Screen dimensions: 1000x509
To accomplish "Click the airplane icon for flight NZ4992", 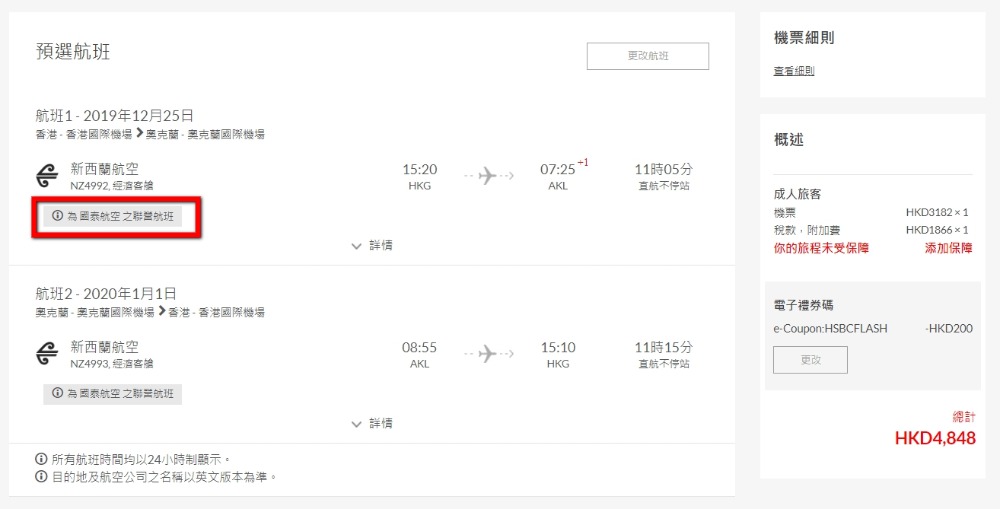I will (x=488, y=175).
